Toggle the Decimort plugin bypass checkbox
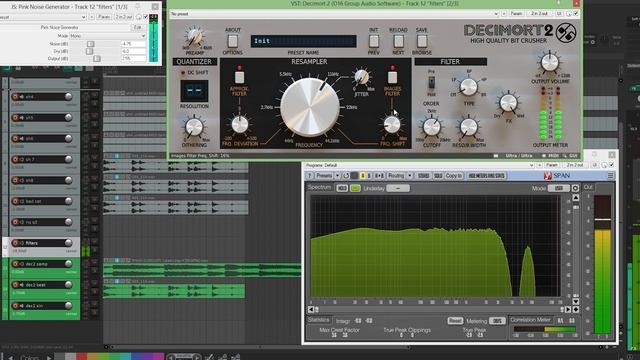The width and height of the screenshot is (640, 360). 576,14
